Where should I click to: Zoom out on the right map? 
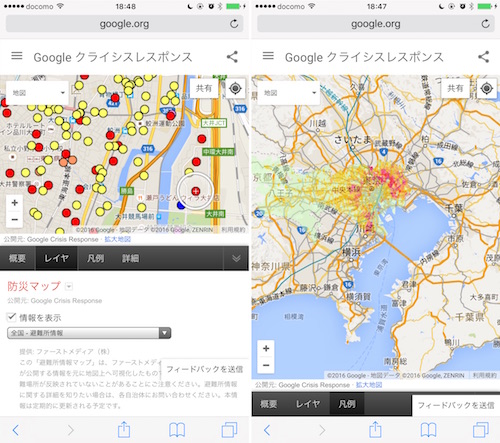pyautogui.click(x=266, y=365)
